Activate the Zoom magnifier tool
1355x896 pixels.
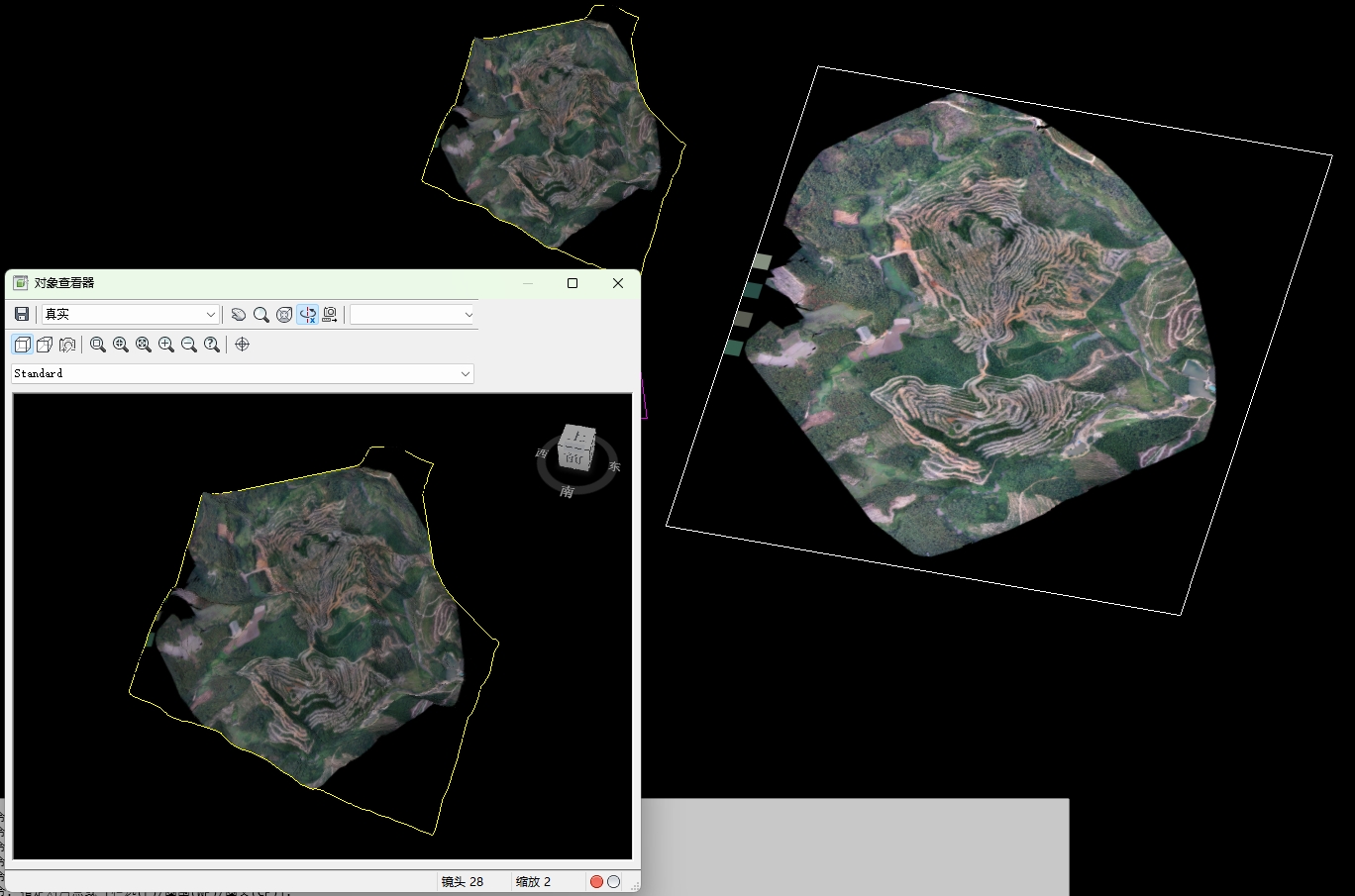(x=261, y=314)
